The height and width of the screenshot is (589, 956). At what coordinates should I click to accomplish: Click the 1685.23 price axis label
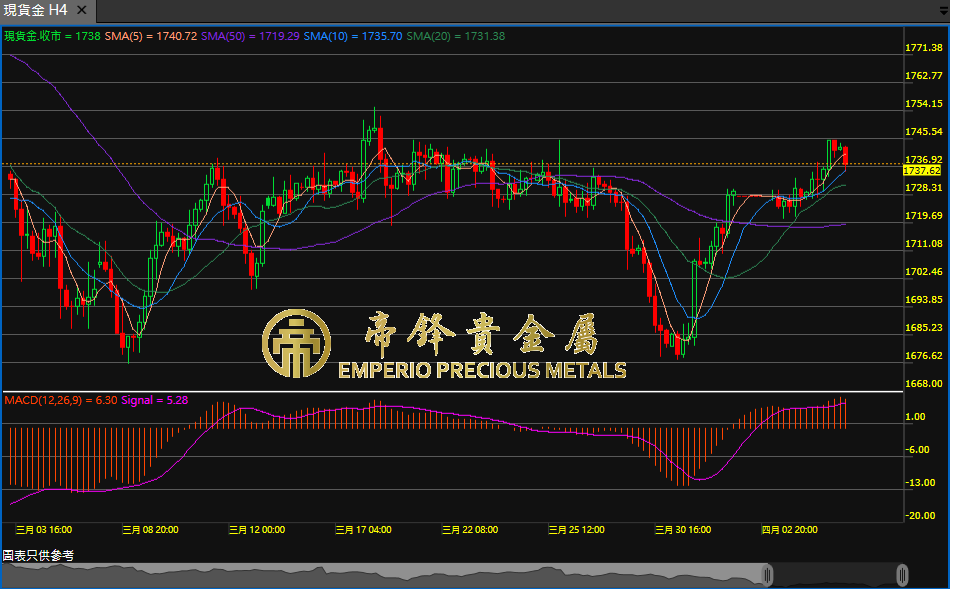click(924, 328)
